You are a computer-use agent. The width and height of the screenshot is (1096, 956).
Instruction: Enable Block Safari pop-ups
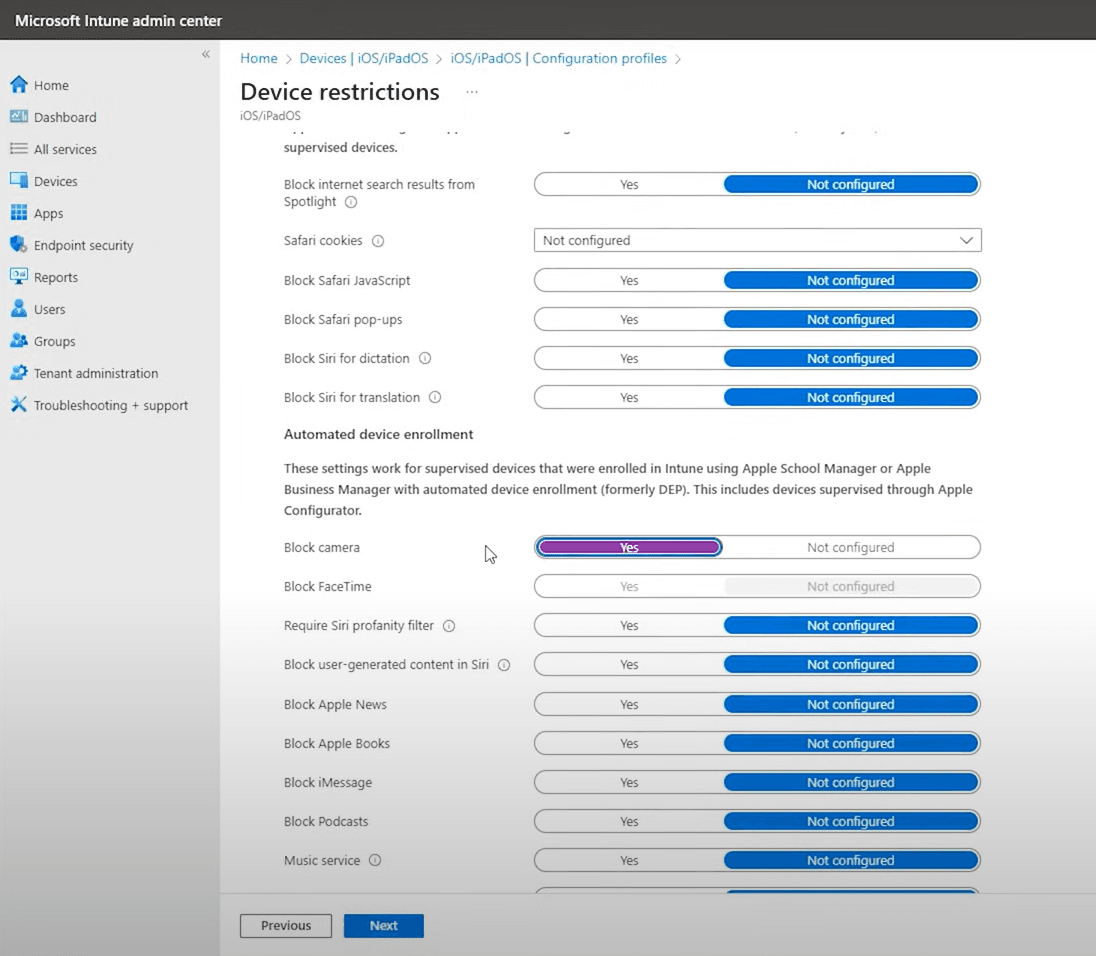point(628,319)
